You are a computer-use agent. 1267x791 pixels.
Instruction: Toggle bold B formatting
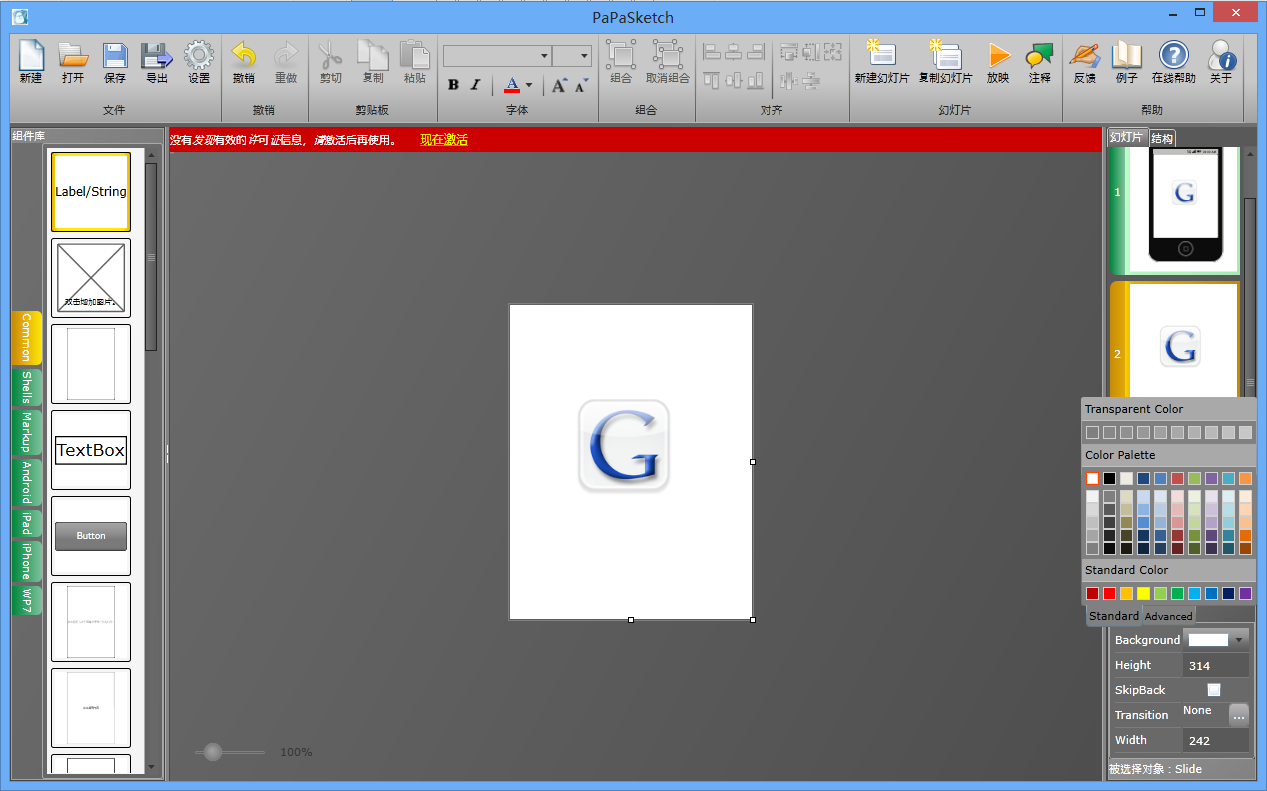[x=453, y=85]
